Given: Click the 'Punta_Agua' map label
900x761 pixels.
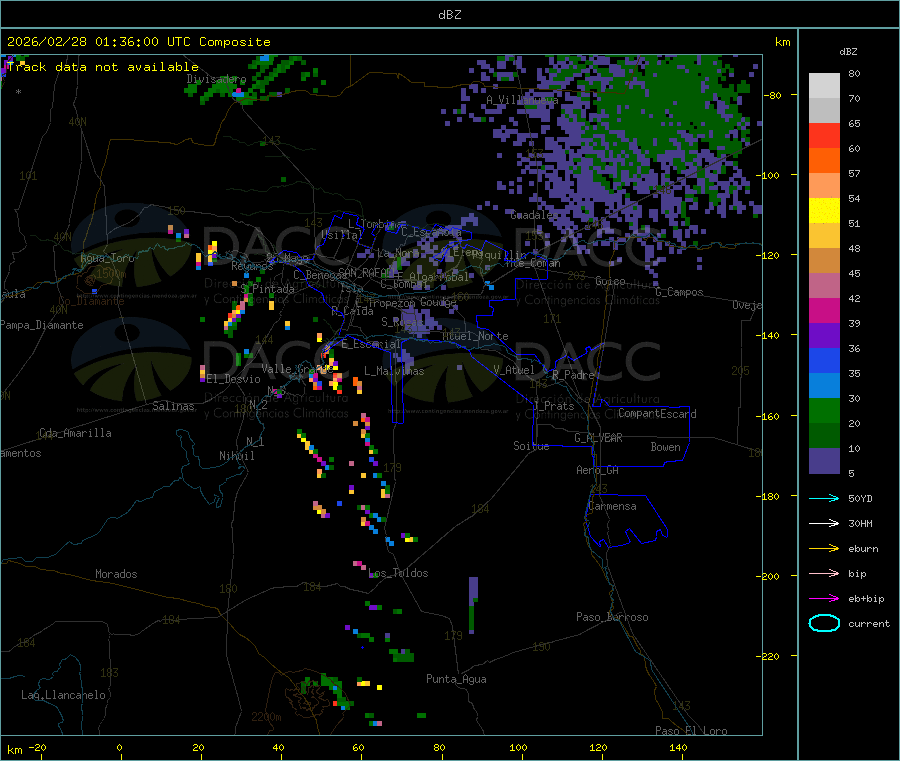Looking at the screenshot, I should pos(456,679).
